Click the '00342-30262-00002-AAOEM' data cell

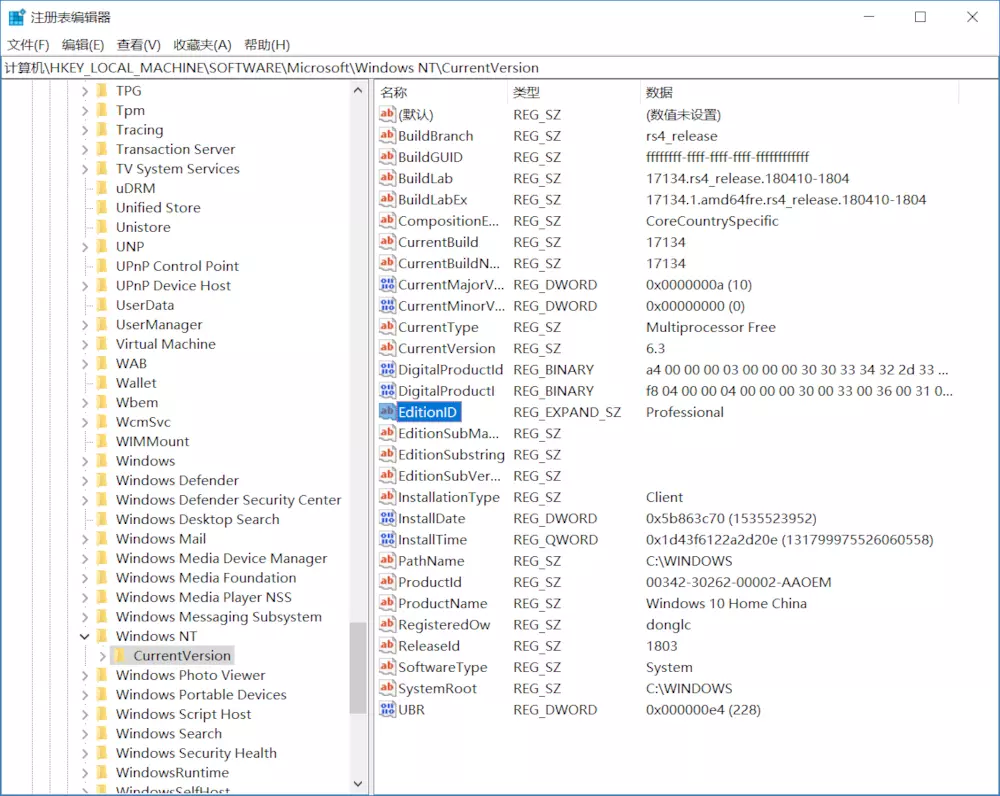738,582
